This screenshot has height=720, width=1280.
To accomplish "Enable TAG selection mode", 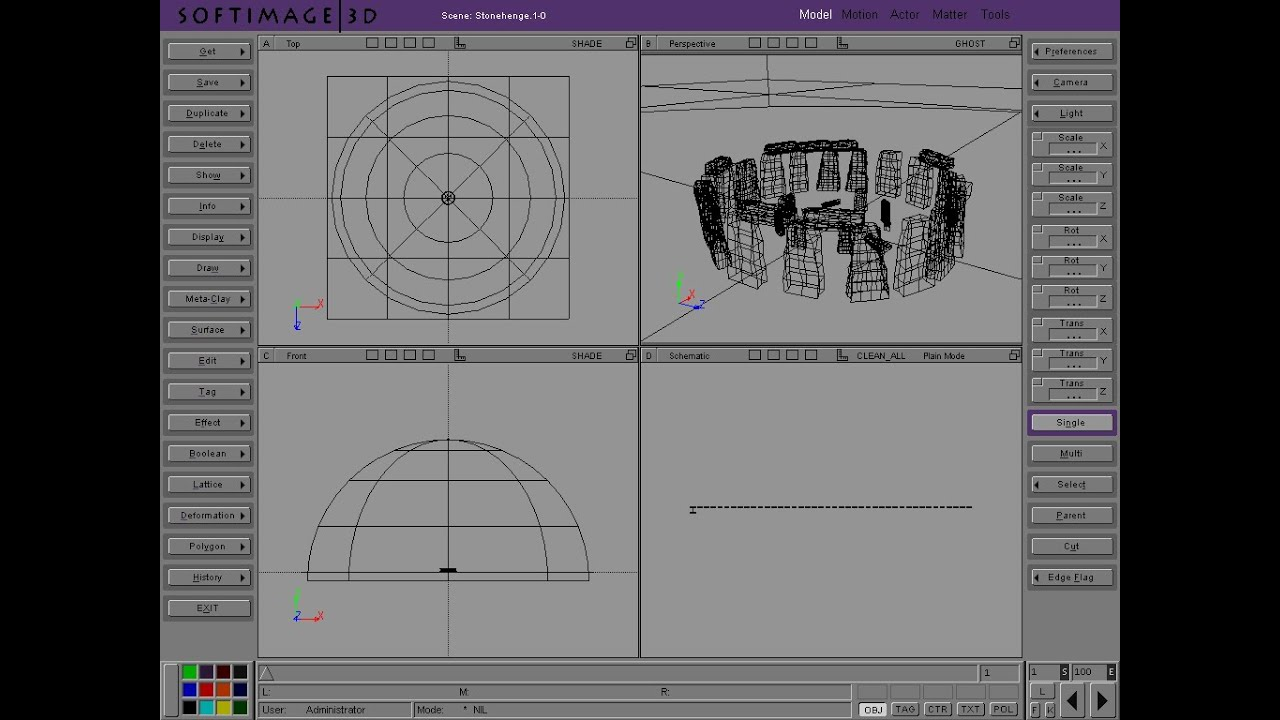I will [905, 709].
